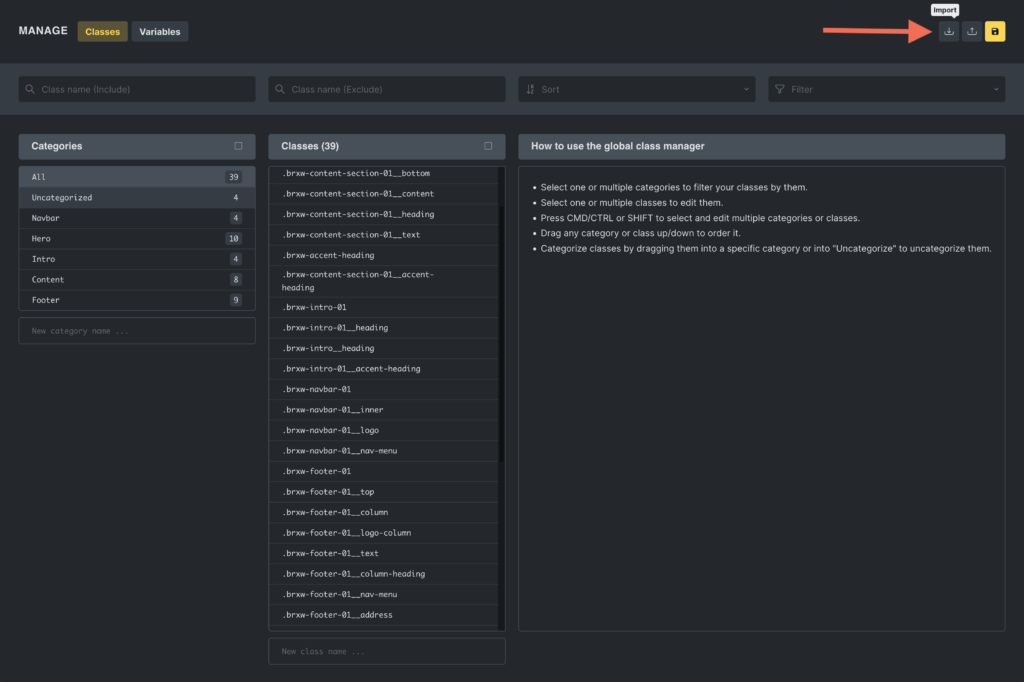Click the Import icon button
The image size is (1024, 682).
948,32
